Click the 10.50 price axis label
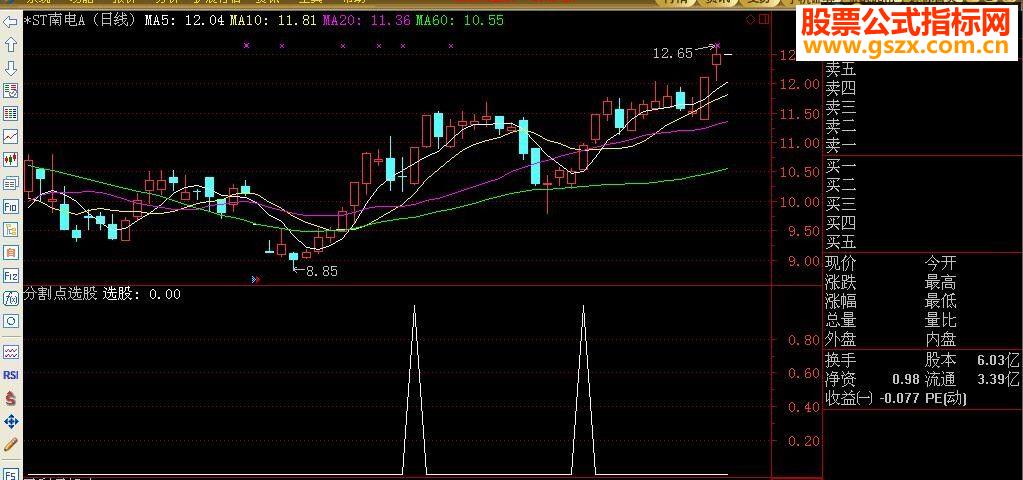Image resolution: width=1023 pixels, height=480 pixels. [x=798, y=172]
